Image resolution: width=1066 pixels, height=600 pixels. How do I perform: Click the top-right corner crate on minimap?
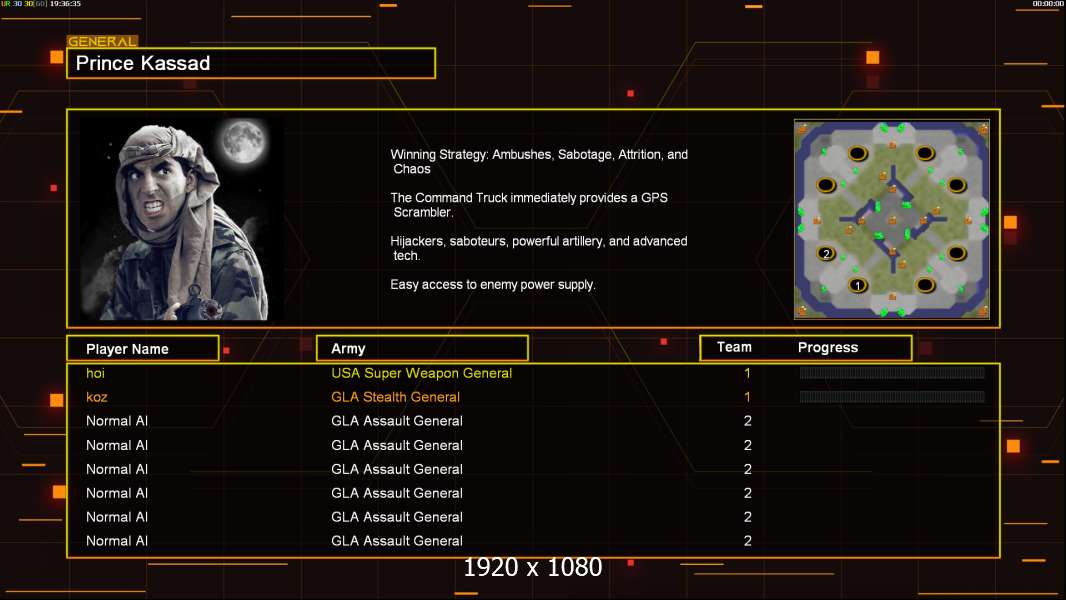tap(982, 128)
